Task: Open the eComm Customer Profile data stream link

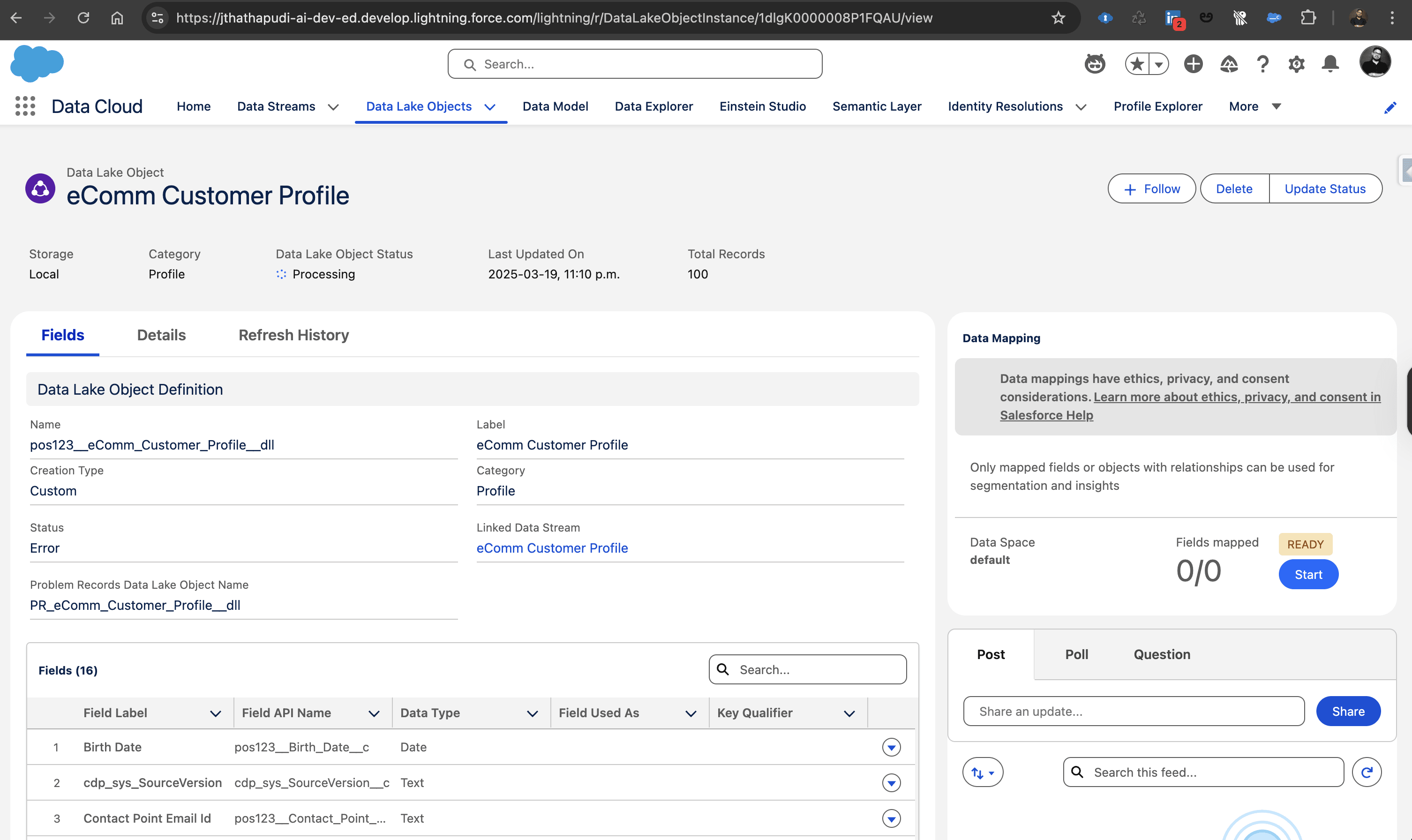Action: (552, 548)
